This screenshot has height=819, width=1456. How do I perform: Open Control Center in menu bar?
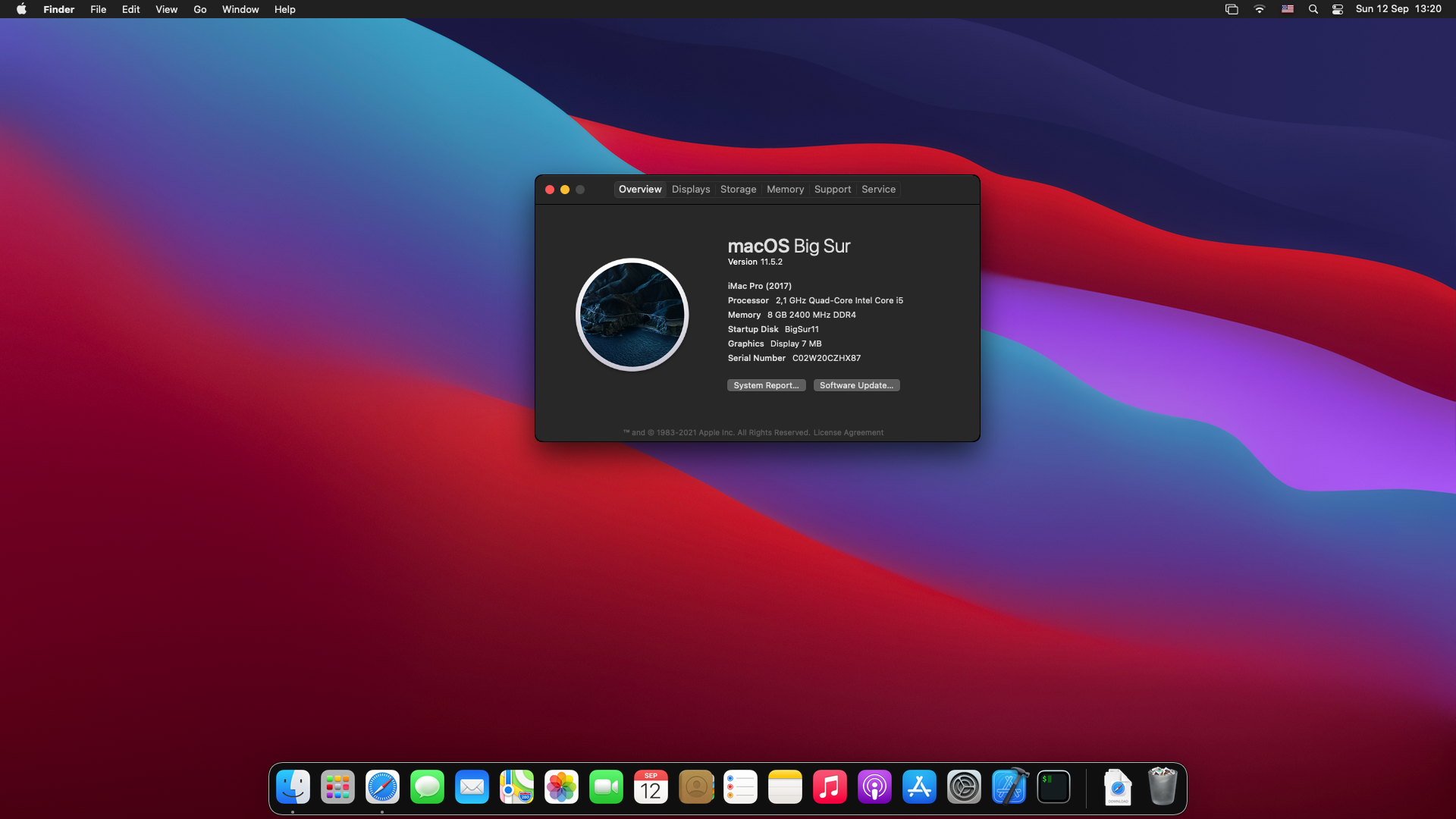point(1338,9)
